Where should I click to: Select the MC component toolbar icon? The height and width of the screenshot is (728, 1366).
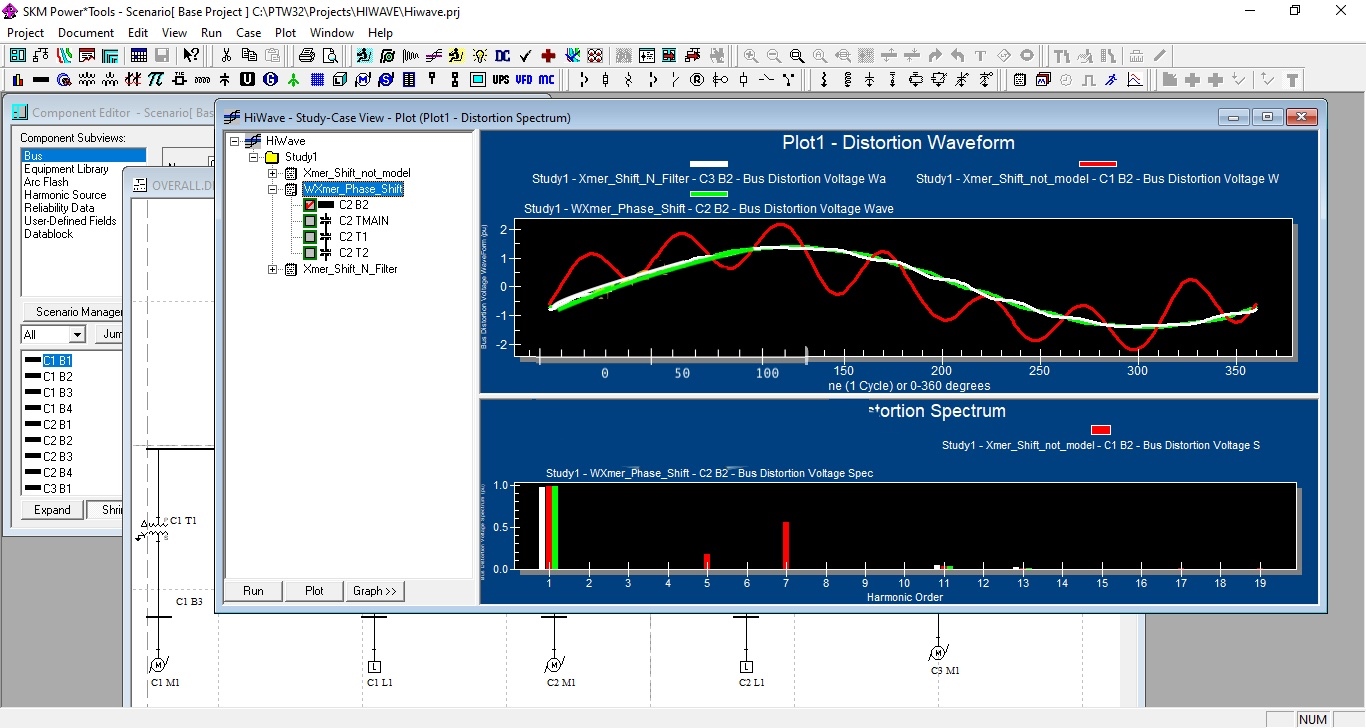pyautogui.click(x=546, y=79)
